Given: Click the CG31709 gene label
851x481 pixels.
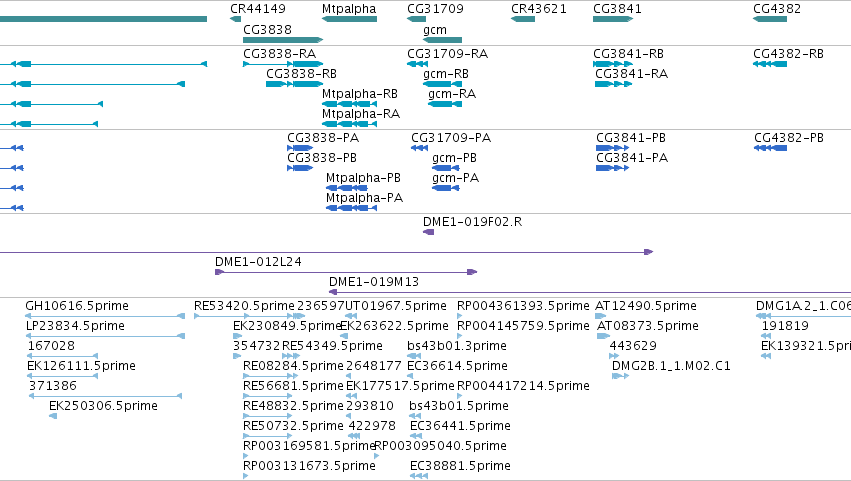Looking at the screenshot, I should (x=435, y=9).
